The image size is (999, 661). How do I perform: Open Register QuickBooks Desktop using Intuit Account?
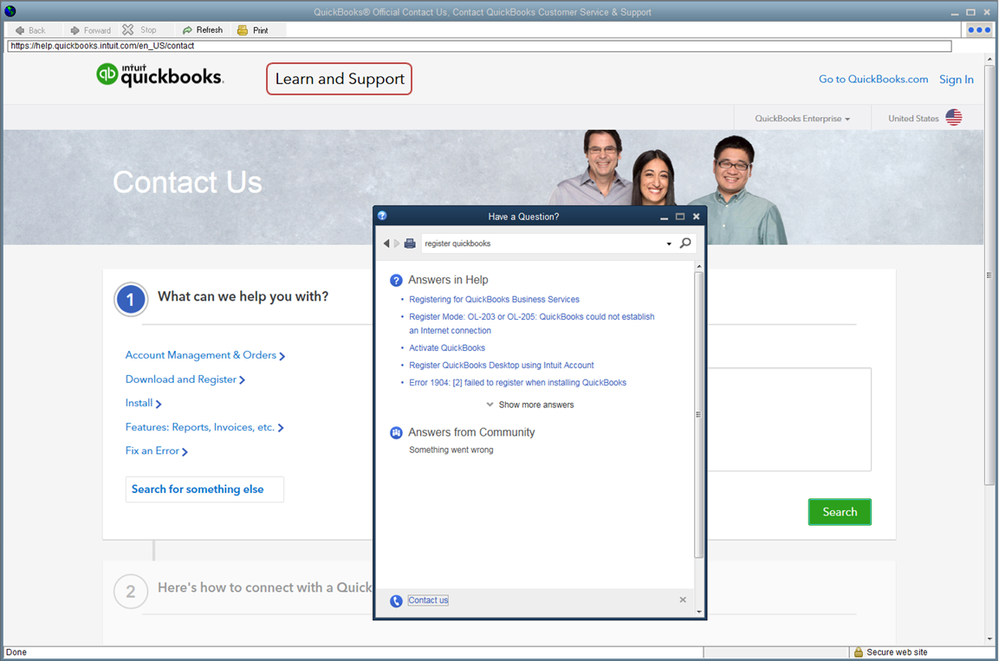[501, 365]
